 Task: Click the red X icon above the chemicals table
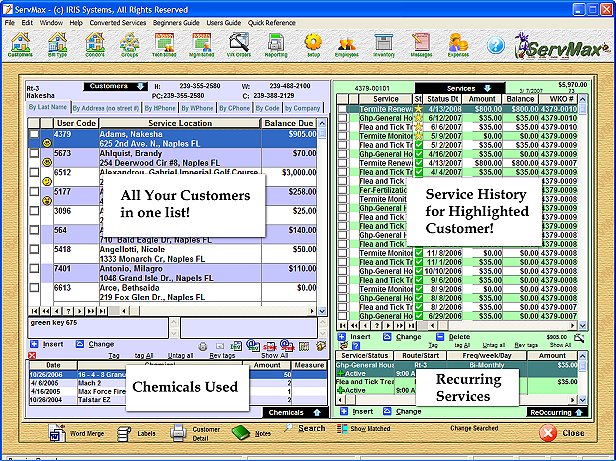point(32,355)
